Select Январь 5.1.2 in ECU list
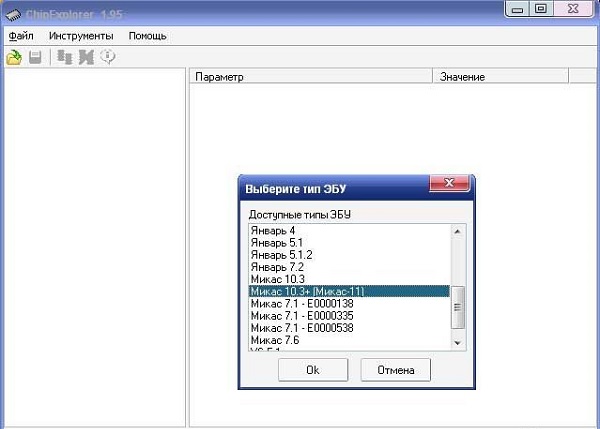Screen dimensions: 600x429 (349, 255)
